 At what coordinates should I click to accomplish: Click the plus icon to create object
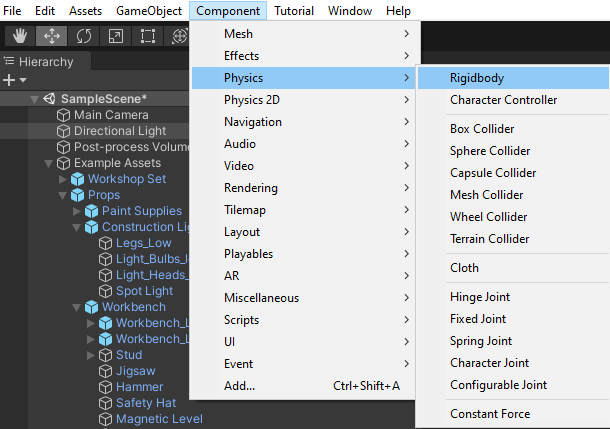(9, 80)
